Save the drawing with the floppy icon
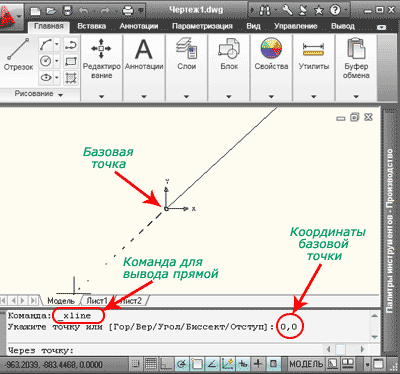The width and height of the screenshot is (400, 374). pos(68,11)
